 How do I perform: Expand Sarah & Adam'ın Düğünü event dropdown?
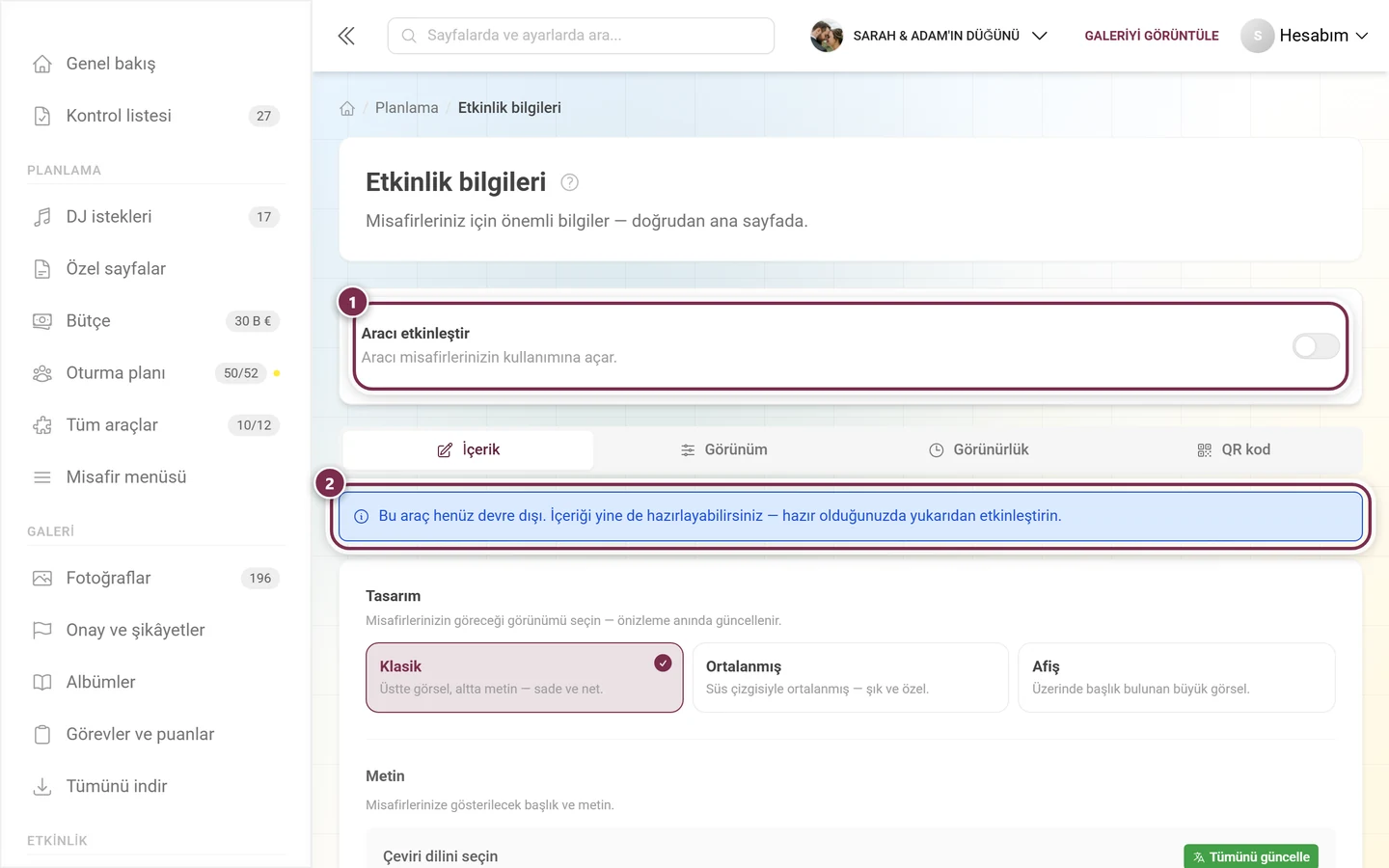929,36
